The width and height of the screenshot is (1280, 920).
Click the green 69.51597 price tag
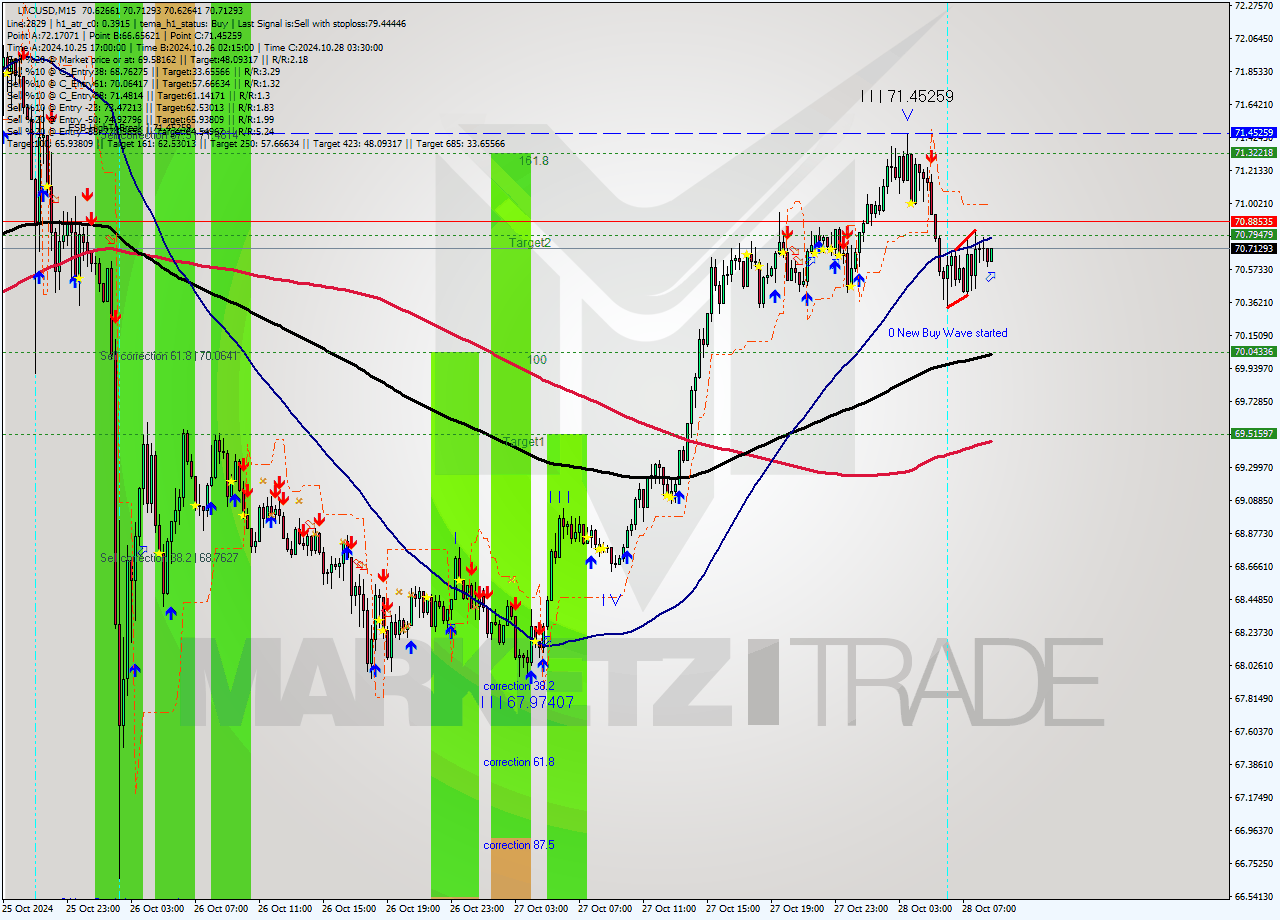coord(1253,434)
